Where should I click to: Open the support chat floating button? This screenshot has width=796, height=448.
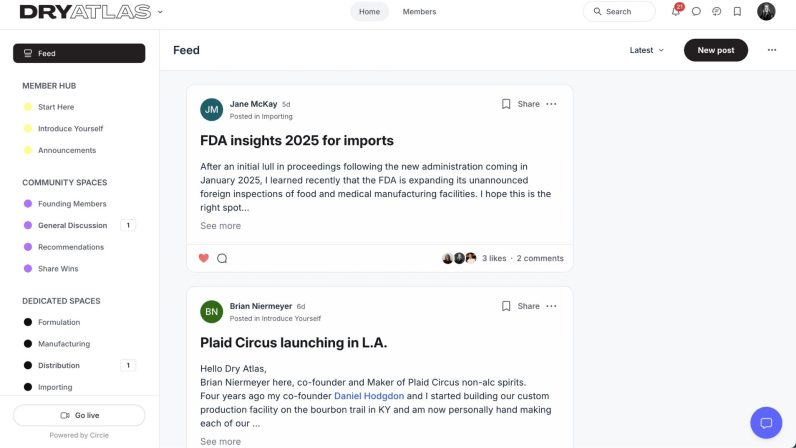(x=766, y=423)
